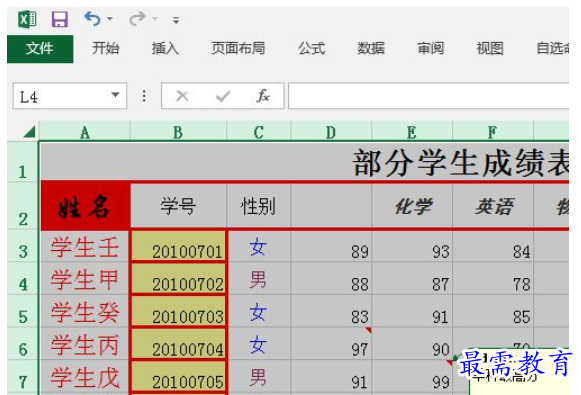Select row 2 header
Screen dimensions: 581x395
point(23,206)
